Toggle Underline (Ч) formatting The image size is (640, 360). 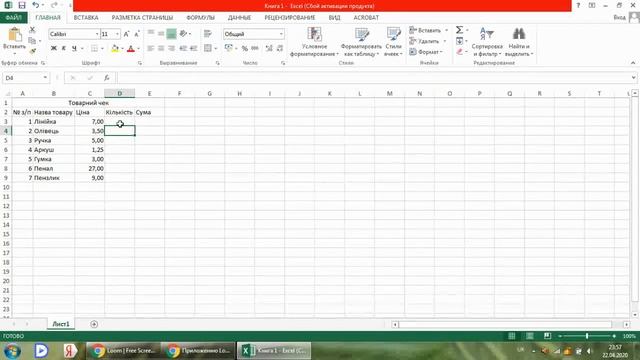coord(74,48)
